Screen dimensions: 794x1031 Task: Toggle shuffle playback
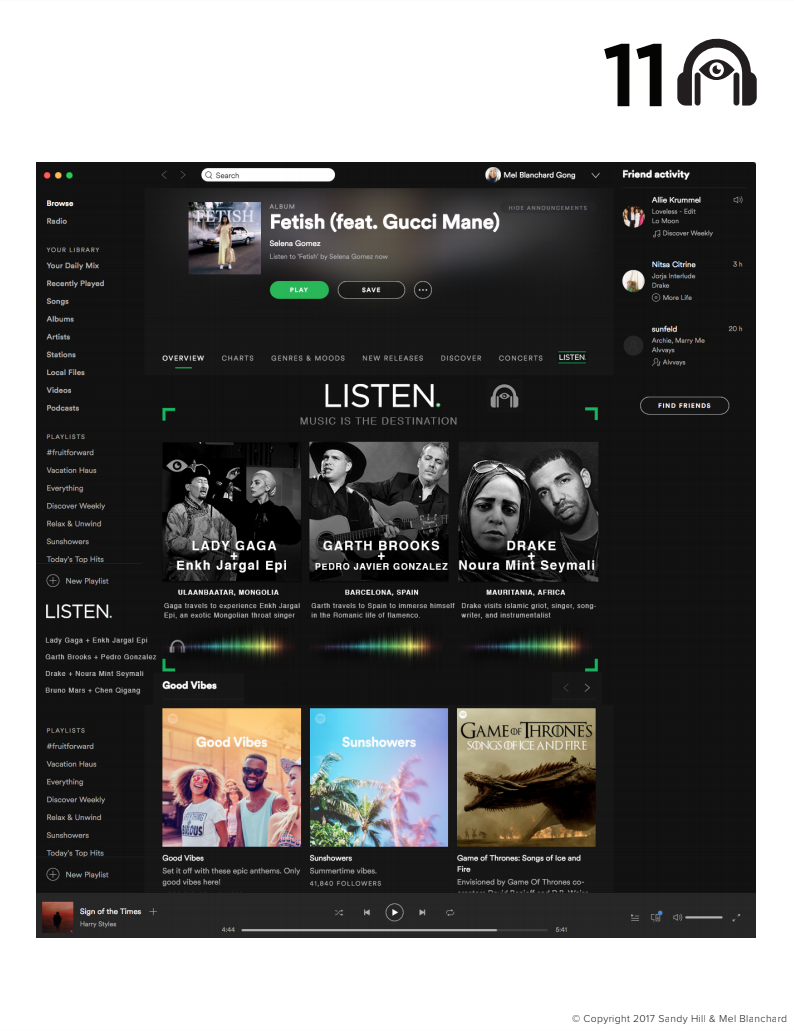(x=339, y=912)
